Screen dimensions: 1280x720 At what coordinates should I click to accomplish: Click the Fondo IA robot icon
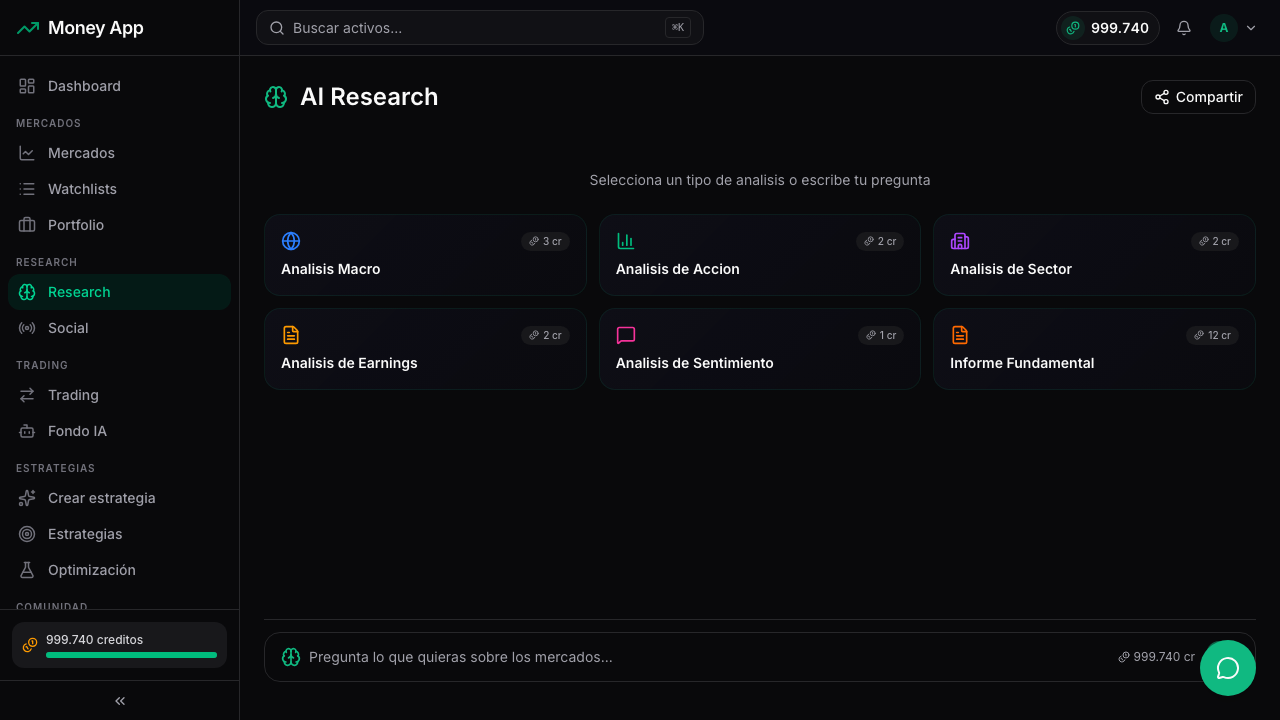27,431
